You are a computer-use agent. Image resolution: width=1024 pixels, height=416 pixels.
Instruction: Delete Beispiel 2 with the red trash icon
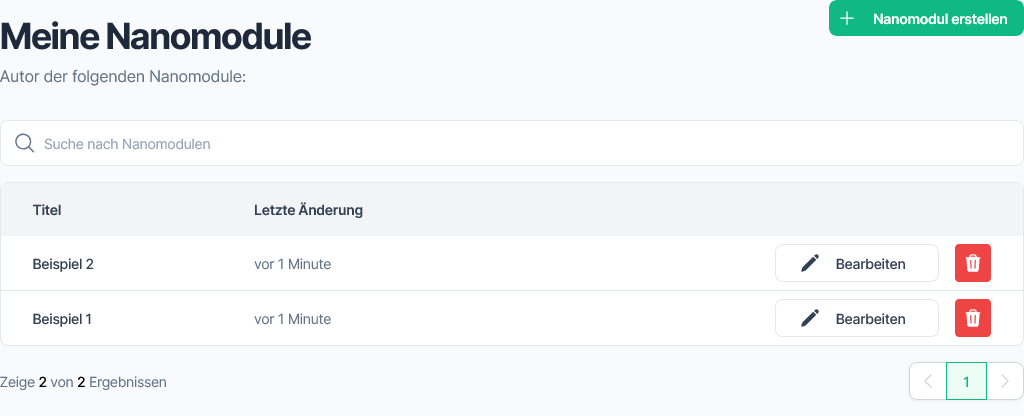pos(972,264)
